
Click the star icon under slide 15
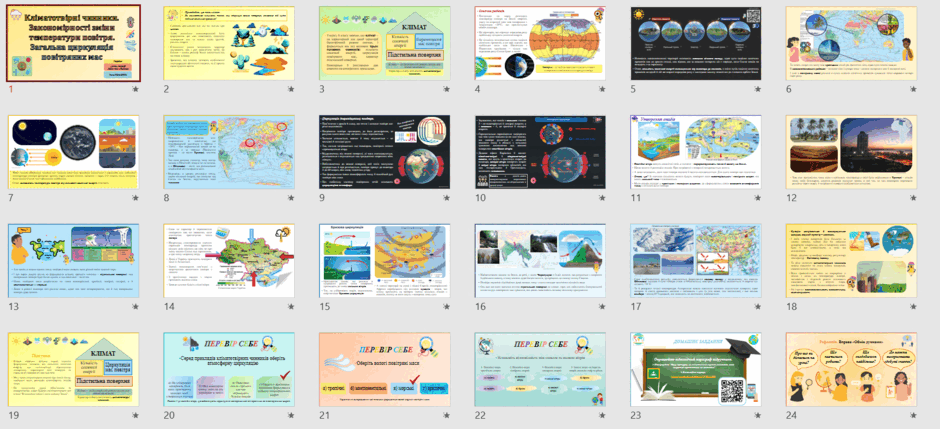tap(447, 307)
